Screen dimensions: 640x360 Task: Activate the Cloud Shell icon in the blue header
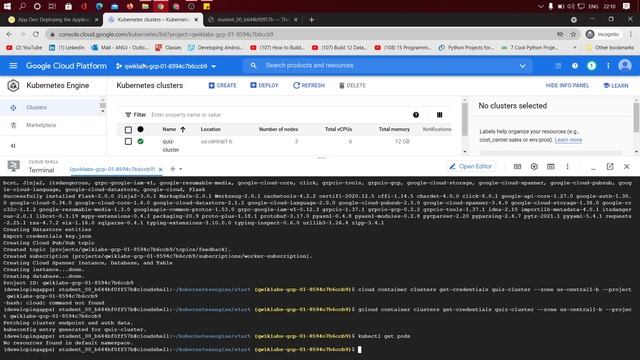(x=558, y=66)
